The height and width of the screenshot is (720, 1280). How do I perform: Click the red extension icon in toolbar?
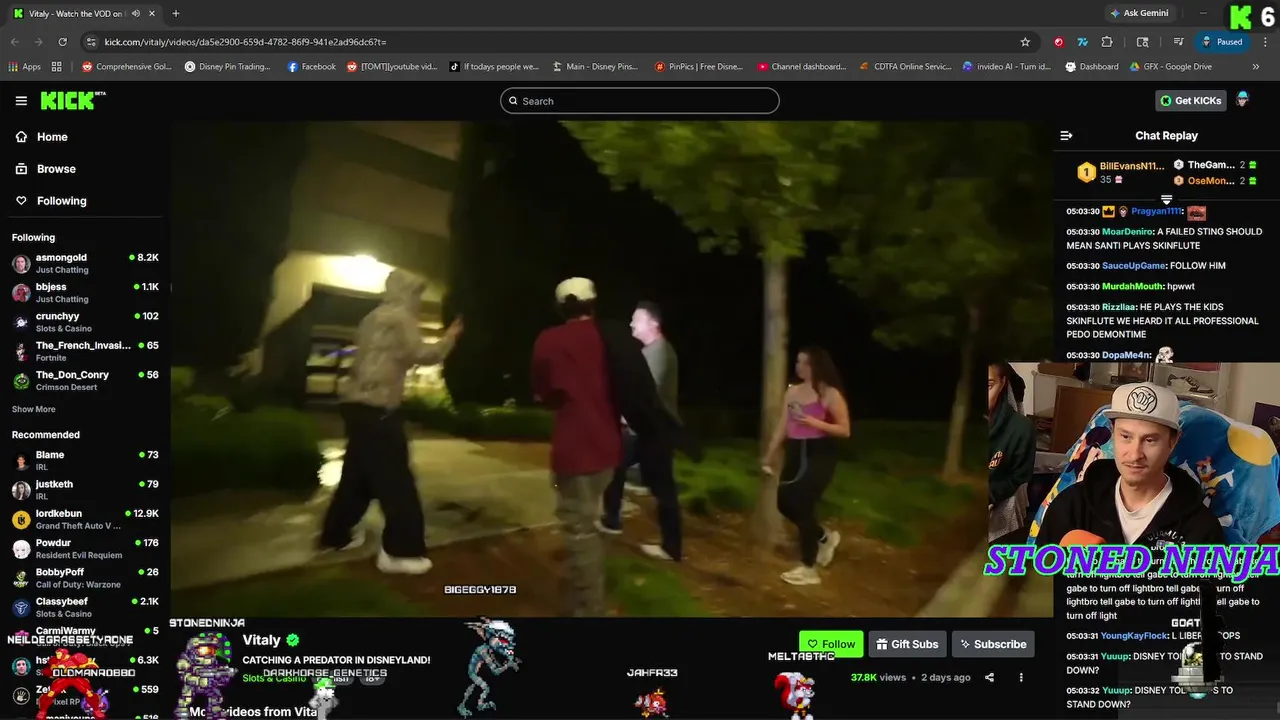[x=1058, y=42]
